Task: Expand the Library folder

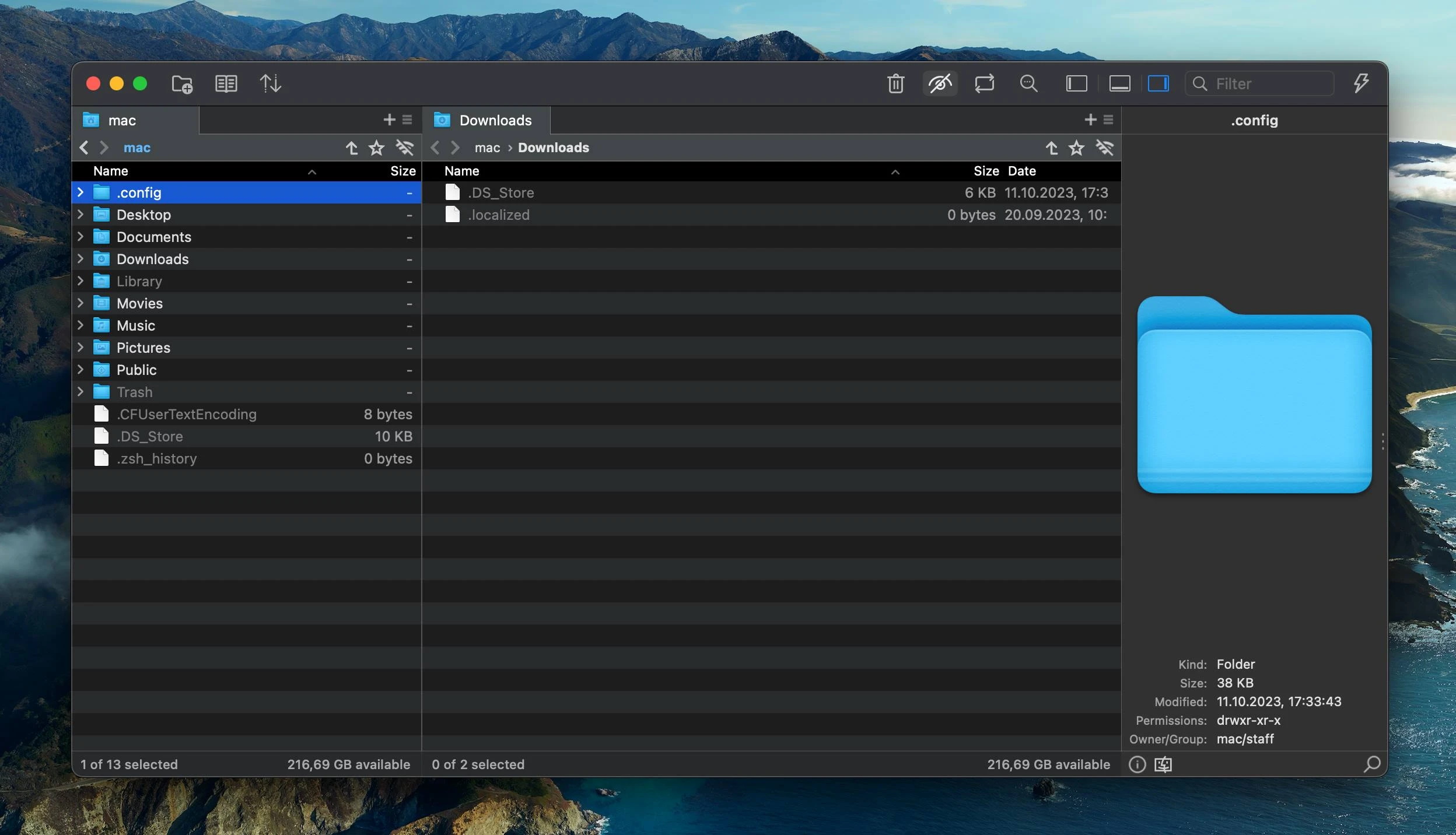Action: (x=80, y=280)
